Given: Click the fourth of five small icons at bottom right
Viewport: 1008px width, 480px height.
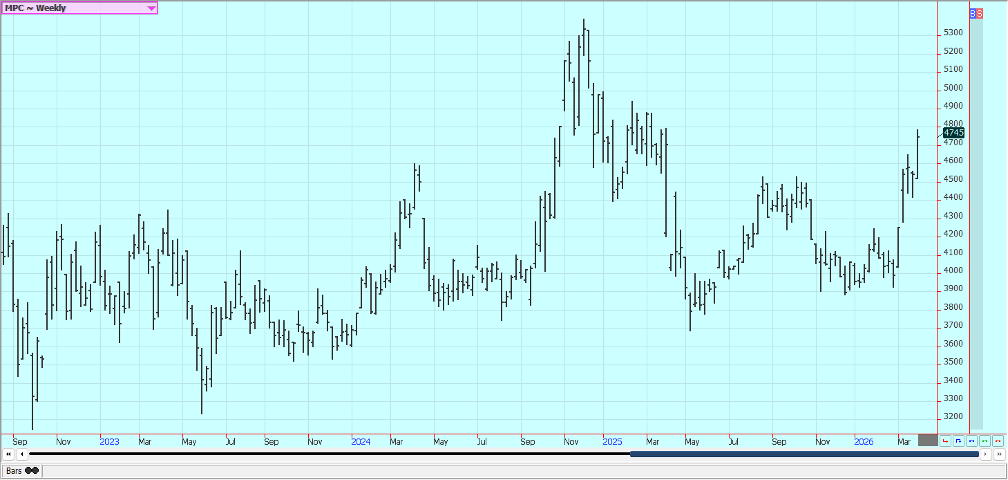Looking at the screenshot, I should (984, 440).
